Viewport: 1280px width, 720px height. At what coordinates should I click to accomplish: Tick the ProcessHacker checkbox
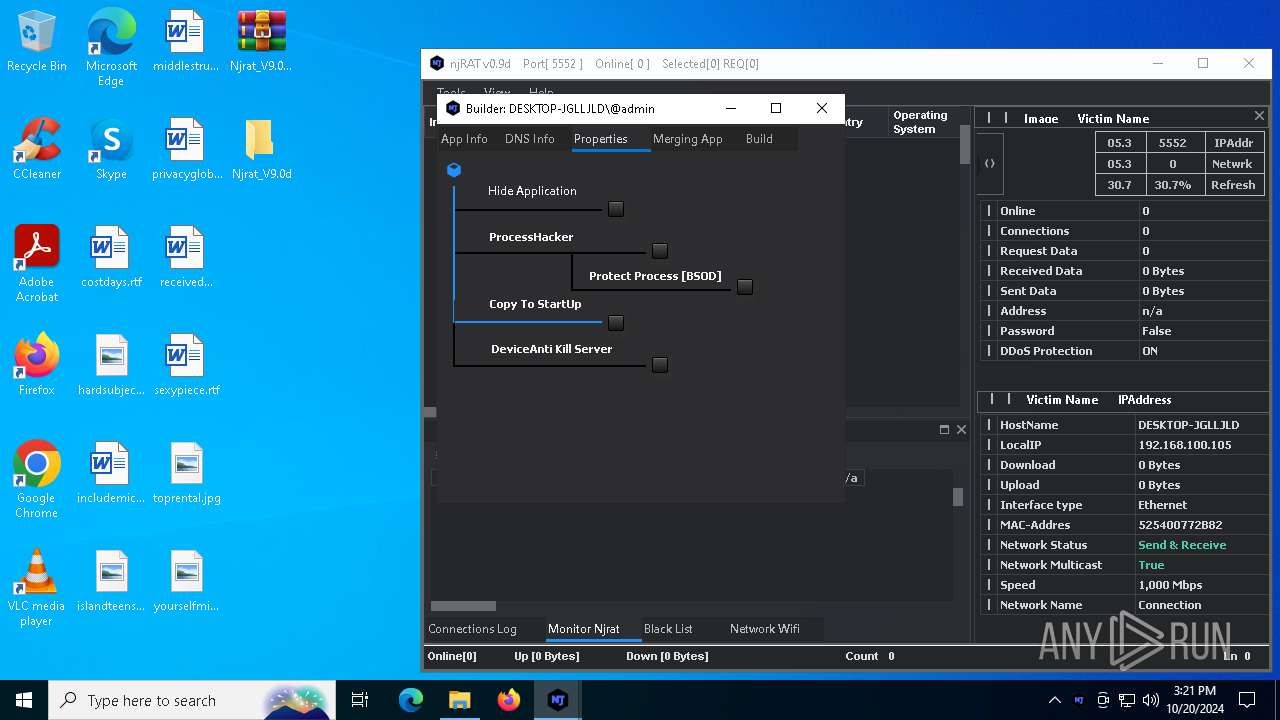click(660, 251)
